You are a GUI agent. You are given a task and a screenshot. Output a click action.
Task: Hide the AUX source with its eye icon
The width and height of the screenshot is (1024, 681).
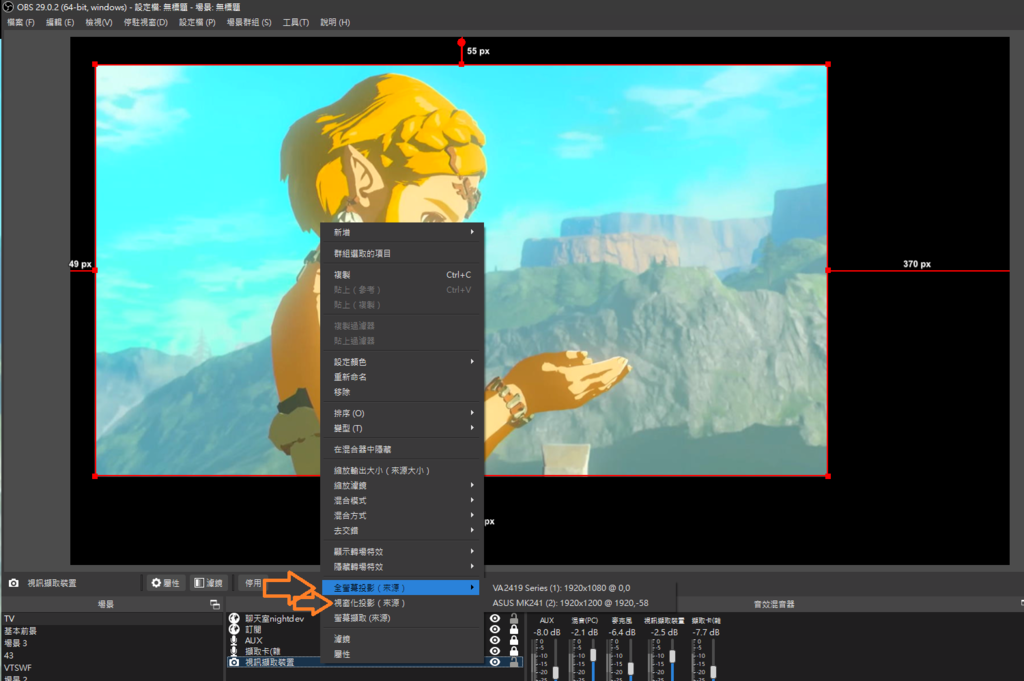click(495, 641)
